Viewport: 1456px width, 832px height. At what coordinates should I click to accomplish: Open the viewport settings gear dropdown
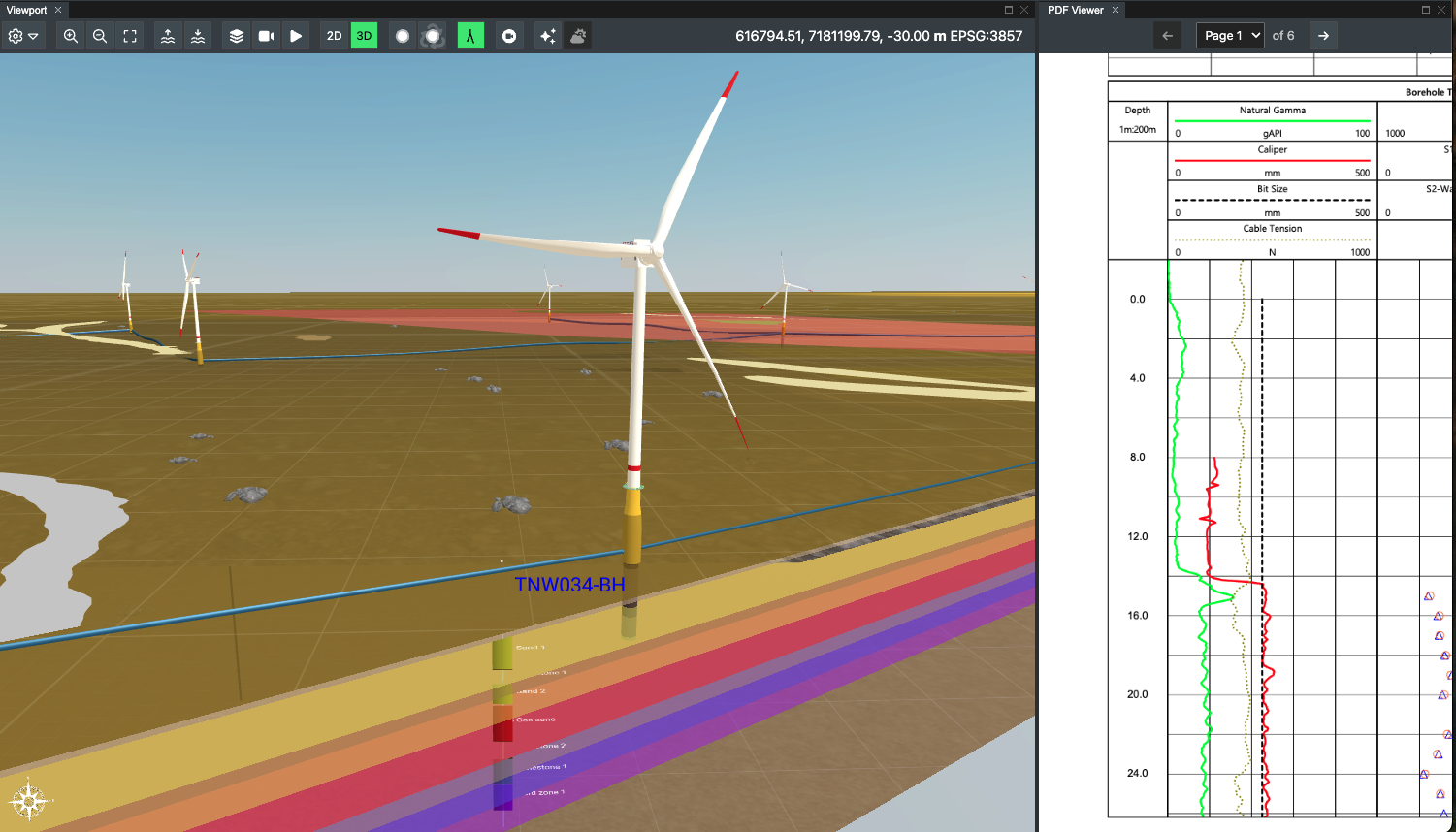coord(22,36)
